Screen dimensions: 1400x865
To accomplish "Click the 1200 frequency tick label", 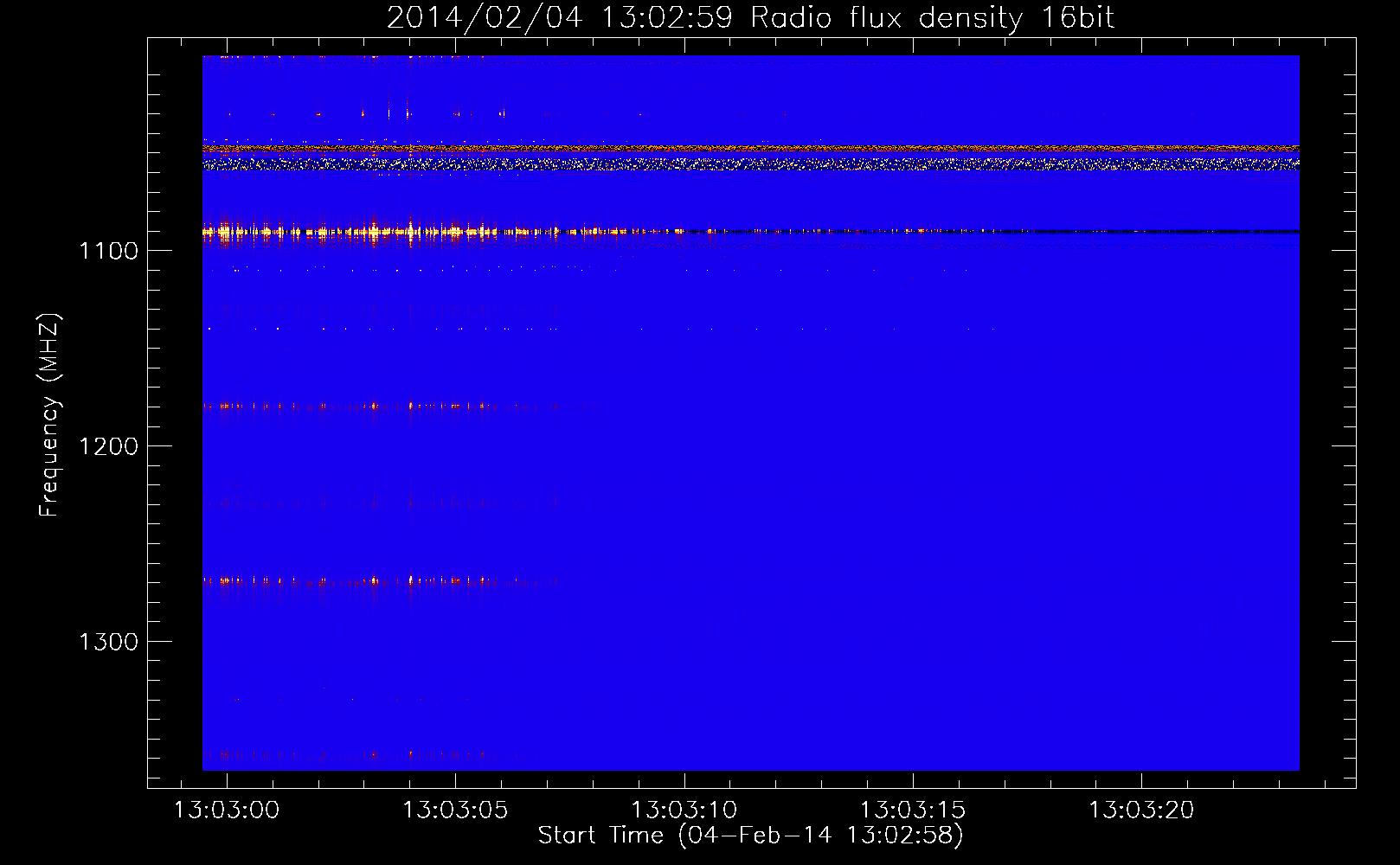I will [x=108, y=446].
